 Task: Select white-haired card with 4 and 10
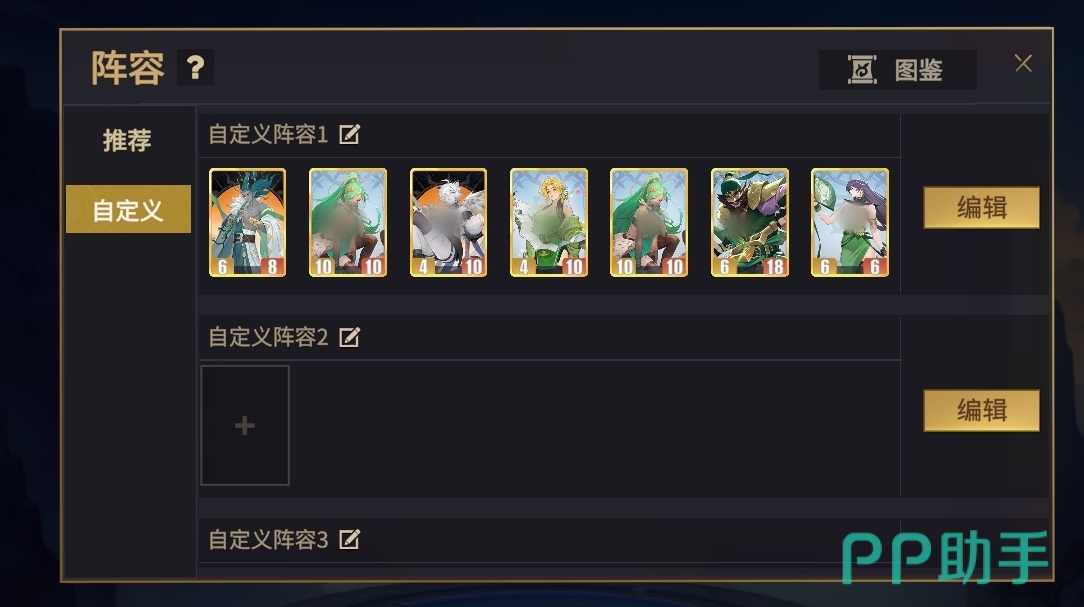click(449, 223)
